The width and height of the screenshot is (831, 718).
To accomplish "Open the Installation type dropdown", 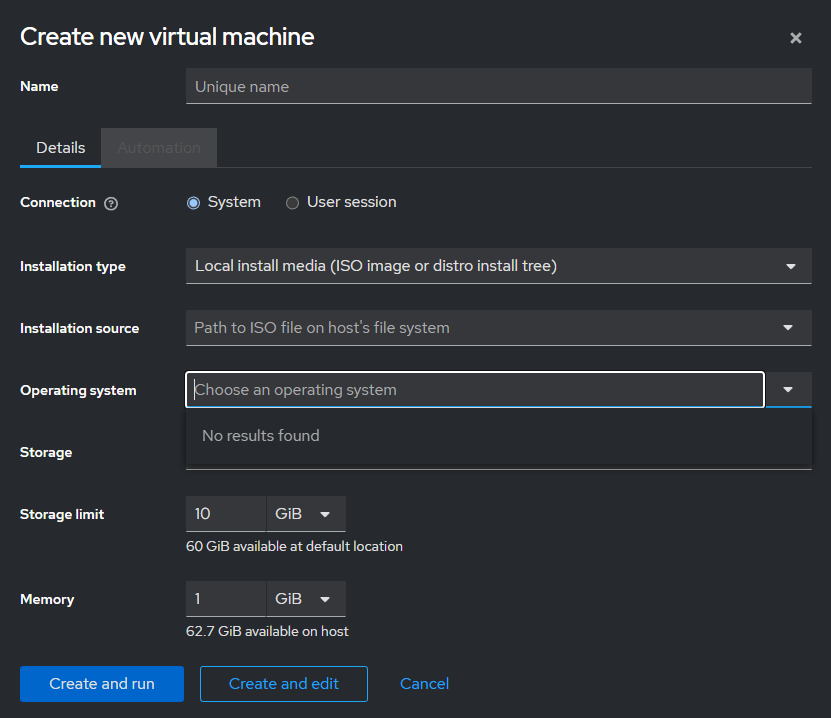I will (498, 266).
